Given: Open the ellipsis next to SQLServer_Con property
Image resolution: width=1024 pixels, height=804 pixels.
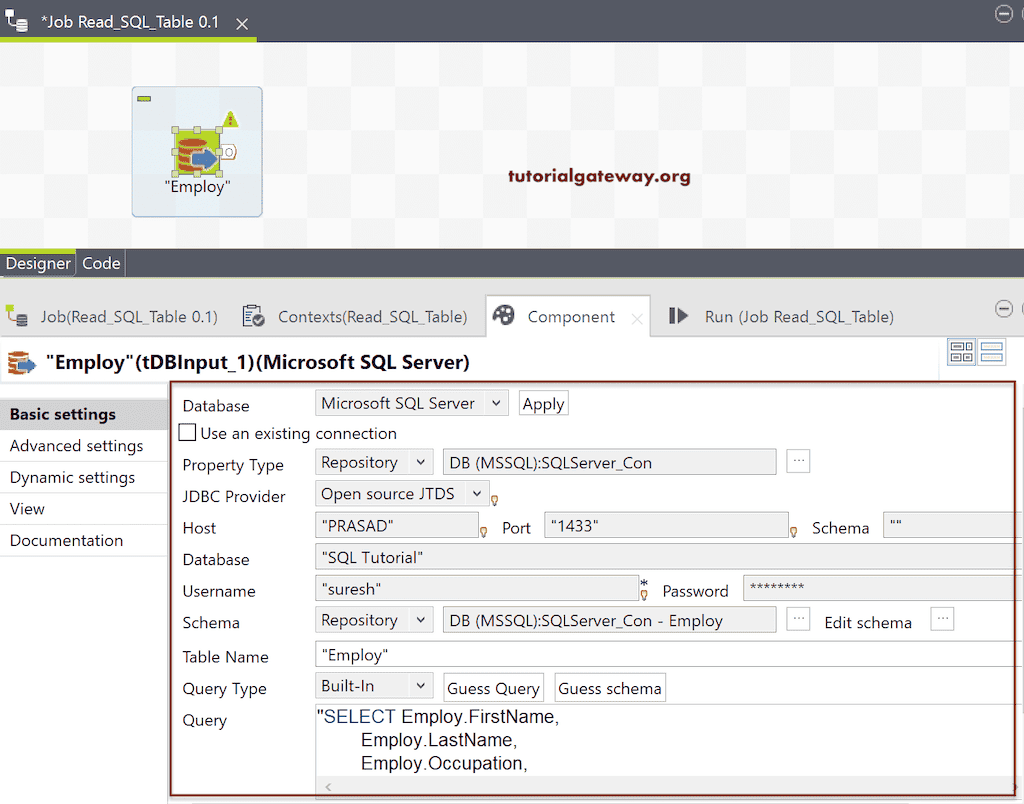Looking at the screenshot, I should coord(798,461).
